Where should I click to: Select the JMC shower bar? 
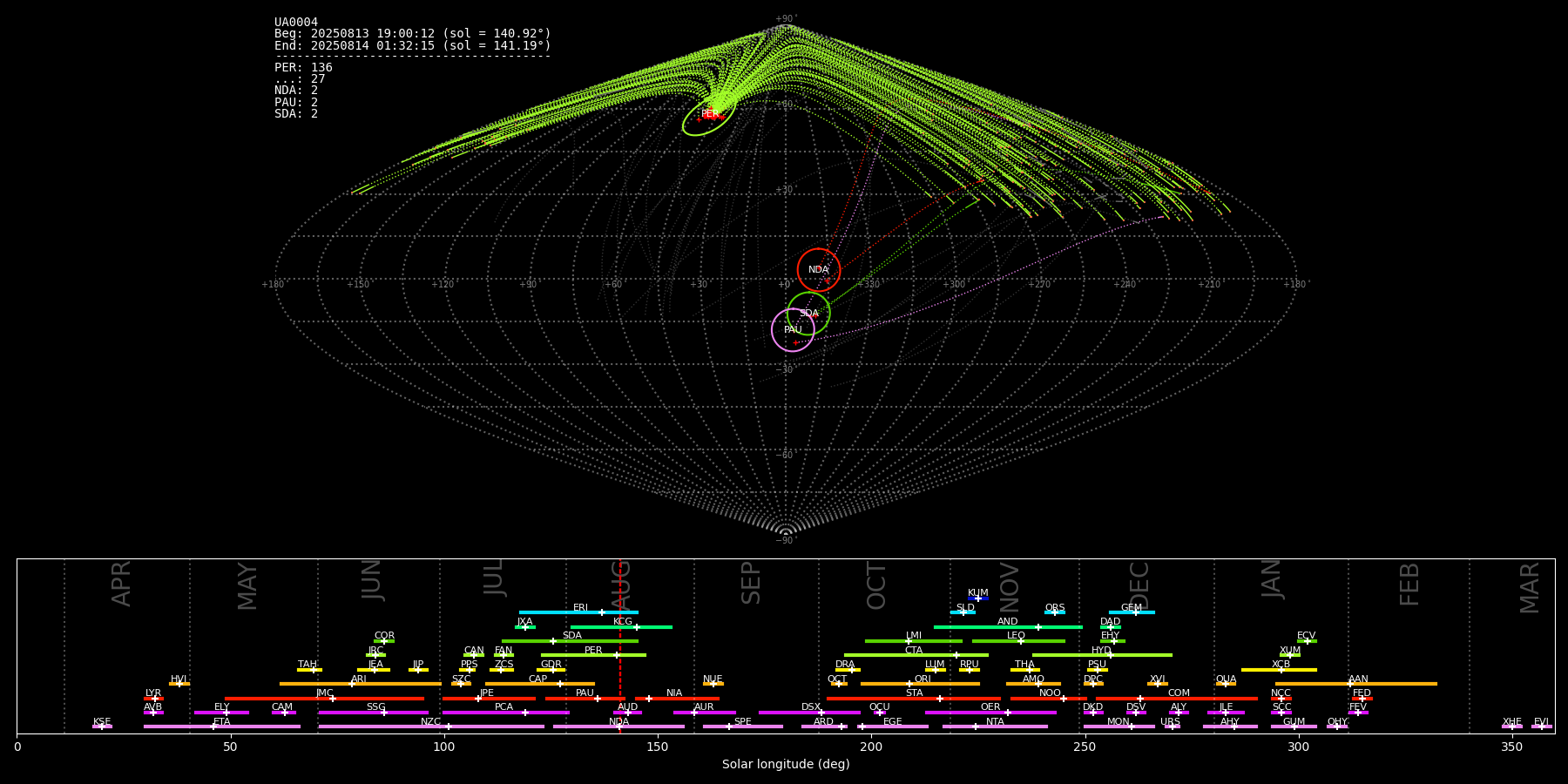[x=324, y=698]
